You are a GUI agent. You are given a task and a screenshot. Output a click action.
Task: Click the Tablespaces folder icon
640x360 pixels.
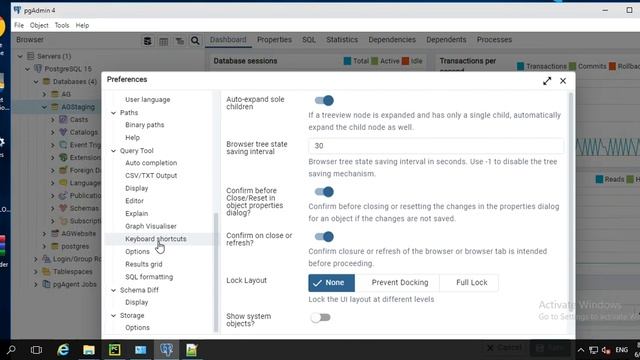(x=47, y=271)
